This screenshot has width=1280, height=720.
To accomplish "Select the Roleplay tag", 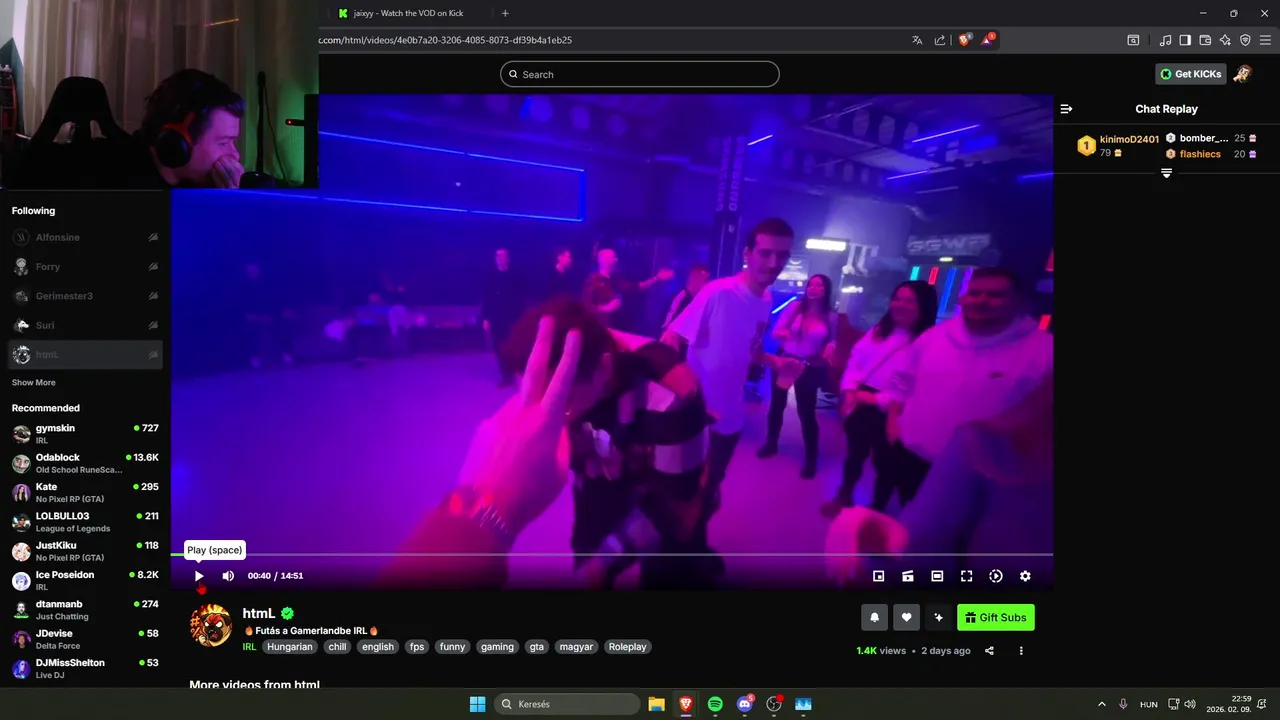I will (628, 647).
